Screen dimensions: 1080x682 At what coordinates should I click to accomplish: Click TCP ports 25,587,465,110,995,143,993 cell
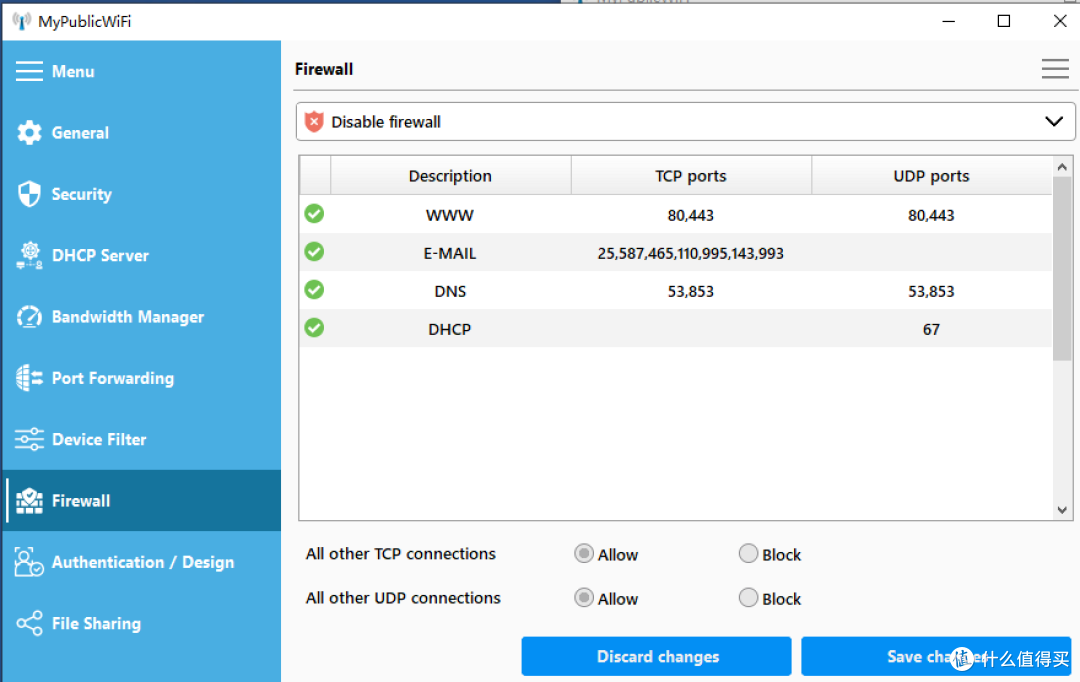(x=691, y=253)
